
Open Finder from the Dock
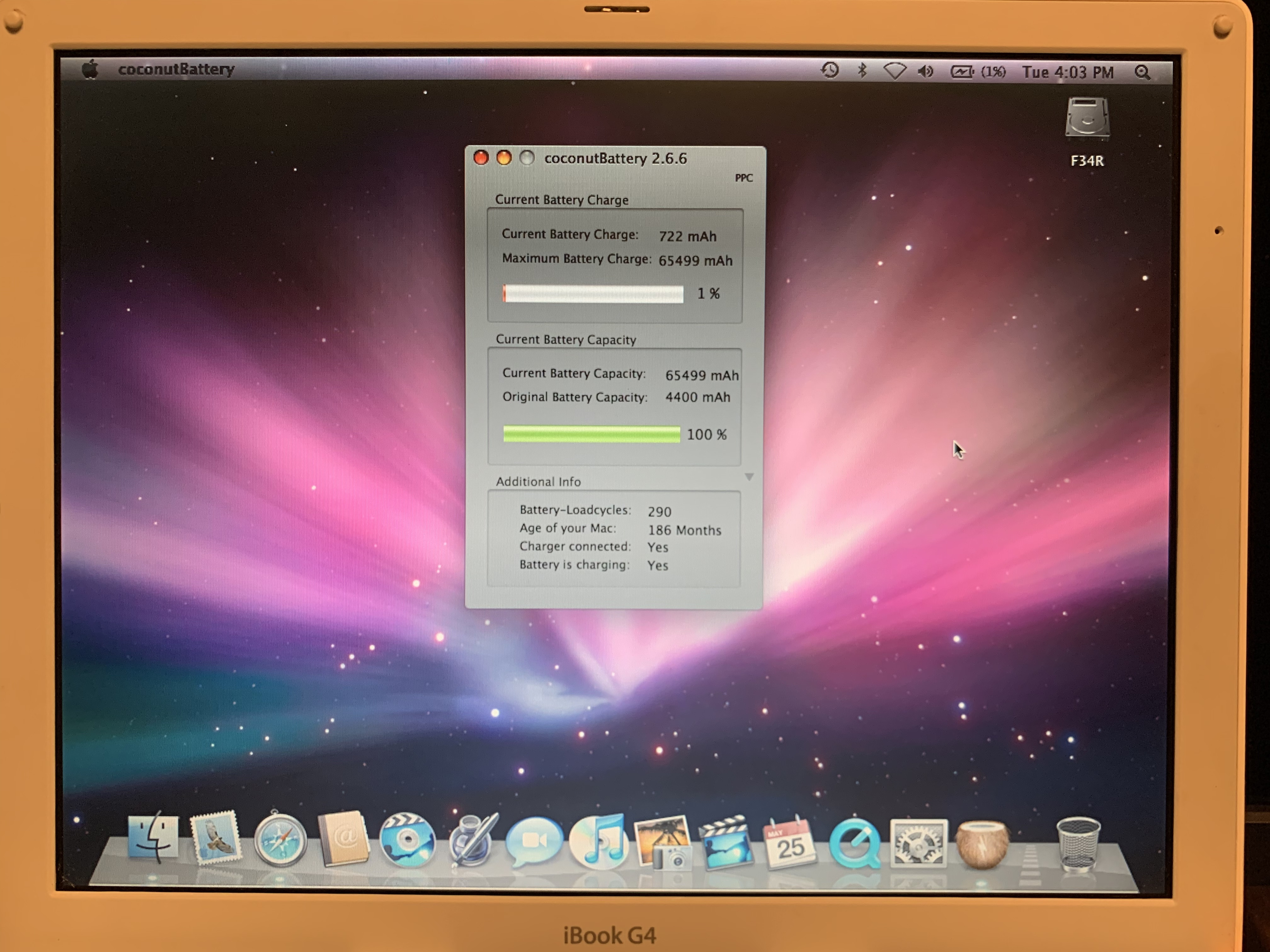[153, 839]
